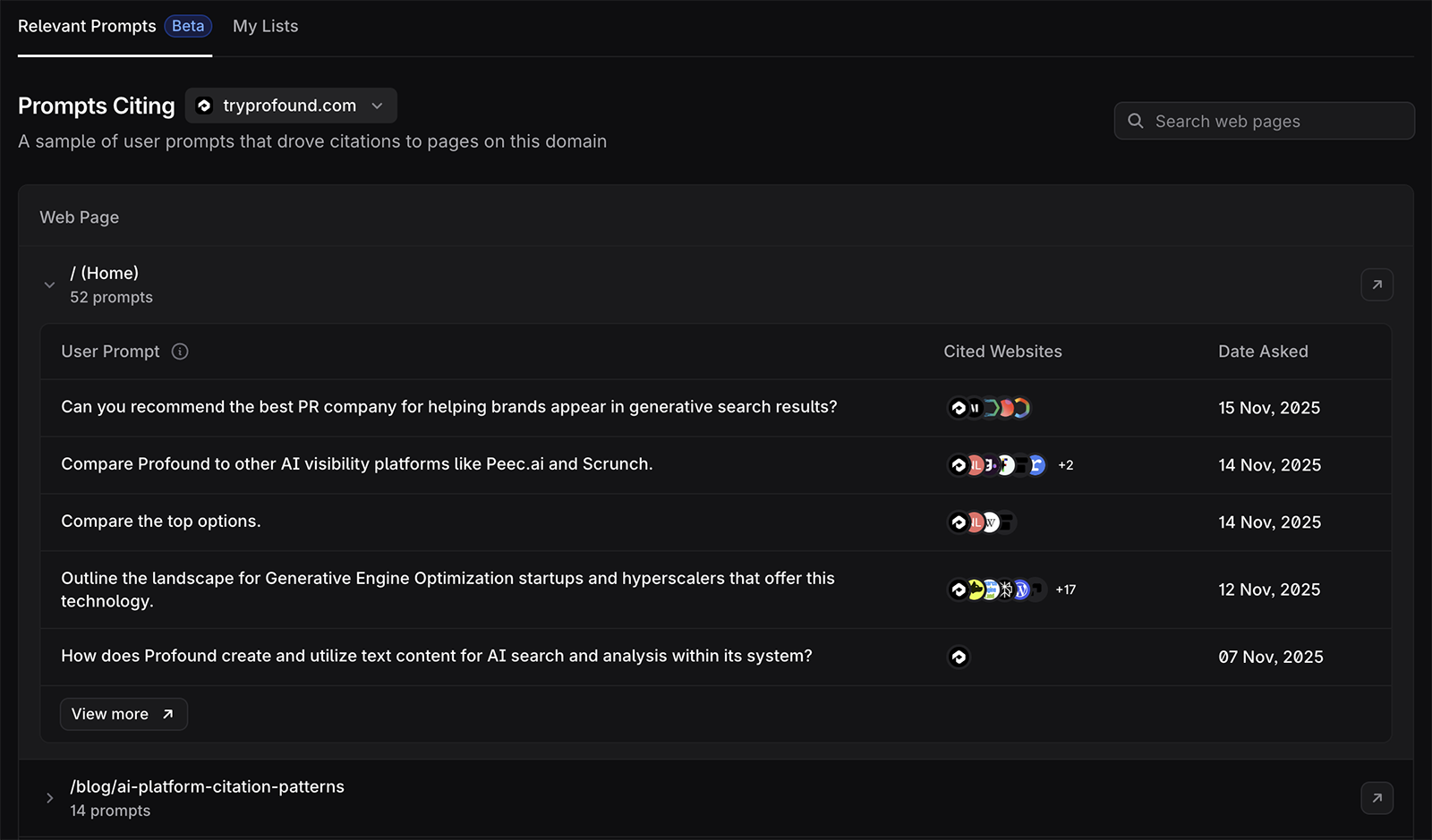Image resolution: width=1432 pixels, height=840 pixels.
Task: Click the magnifier icon in search box
Action: [x=1136, y=121]
